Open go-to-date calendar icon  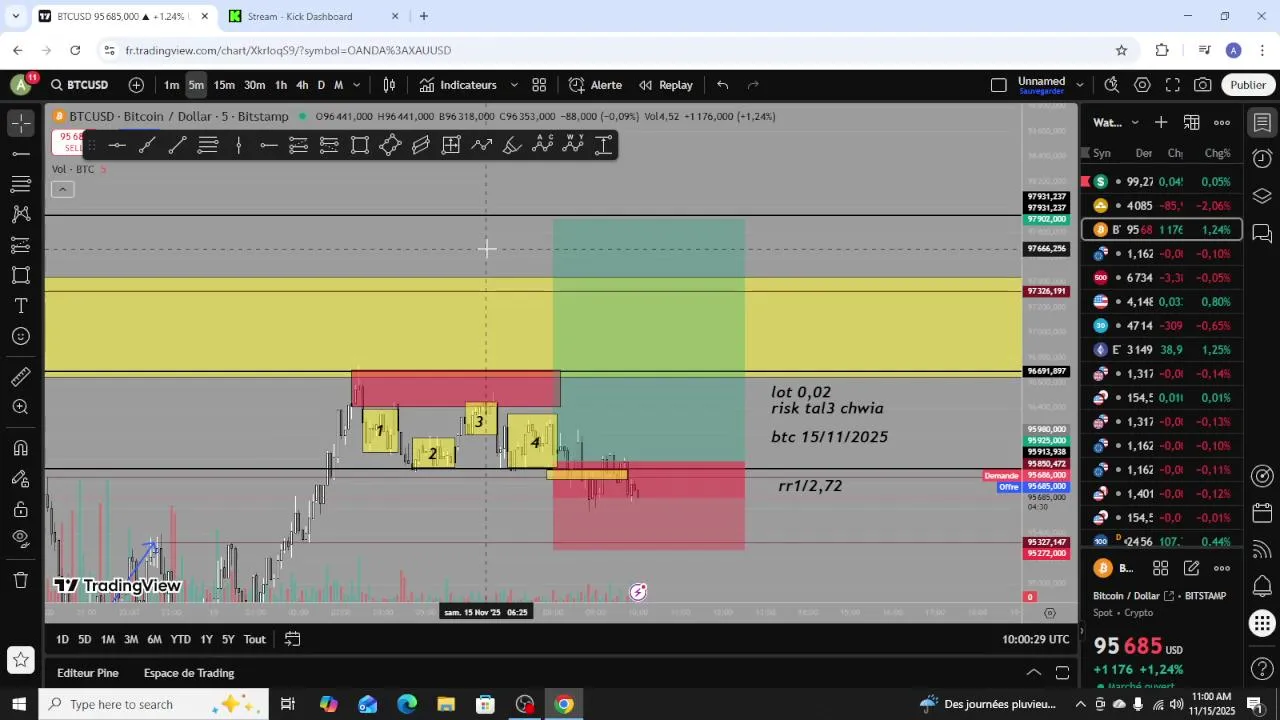pos(292,639)
